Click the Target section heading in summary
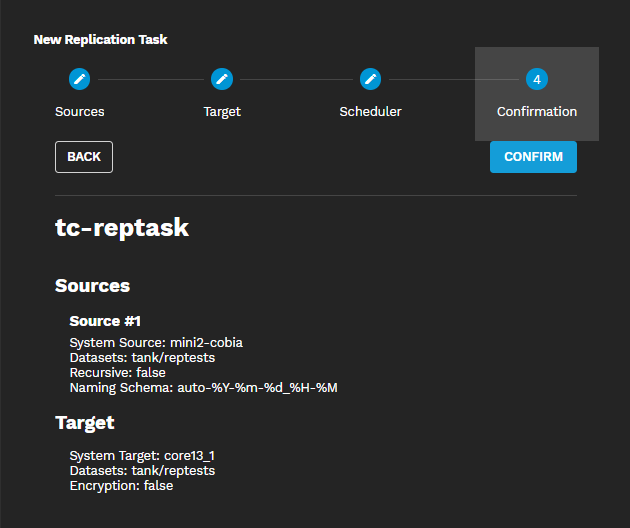 click(x=85, y=423)
